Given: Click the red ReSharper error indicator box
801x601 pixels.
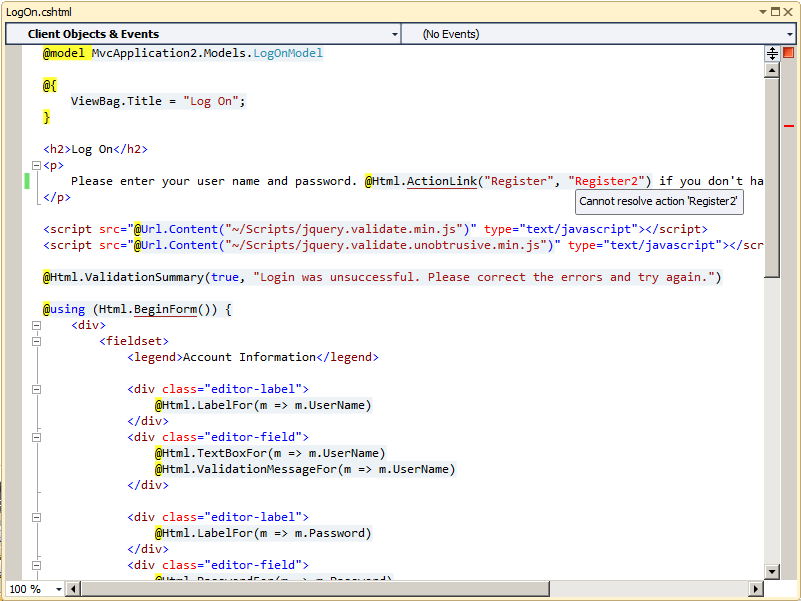Looking at the screenshot, I should [x=788, y=52].
